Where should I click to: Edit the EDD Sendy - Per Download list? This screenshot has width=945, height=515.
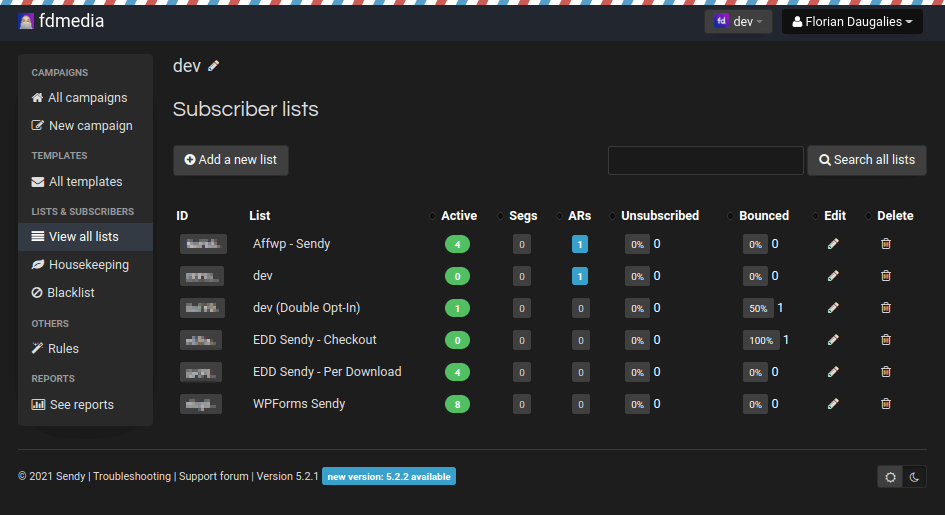833,372
